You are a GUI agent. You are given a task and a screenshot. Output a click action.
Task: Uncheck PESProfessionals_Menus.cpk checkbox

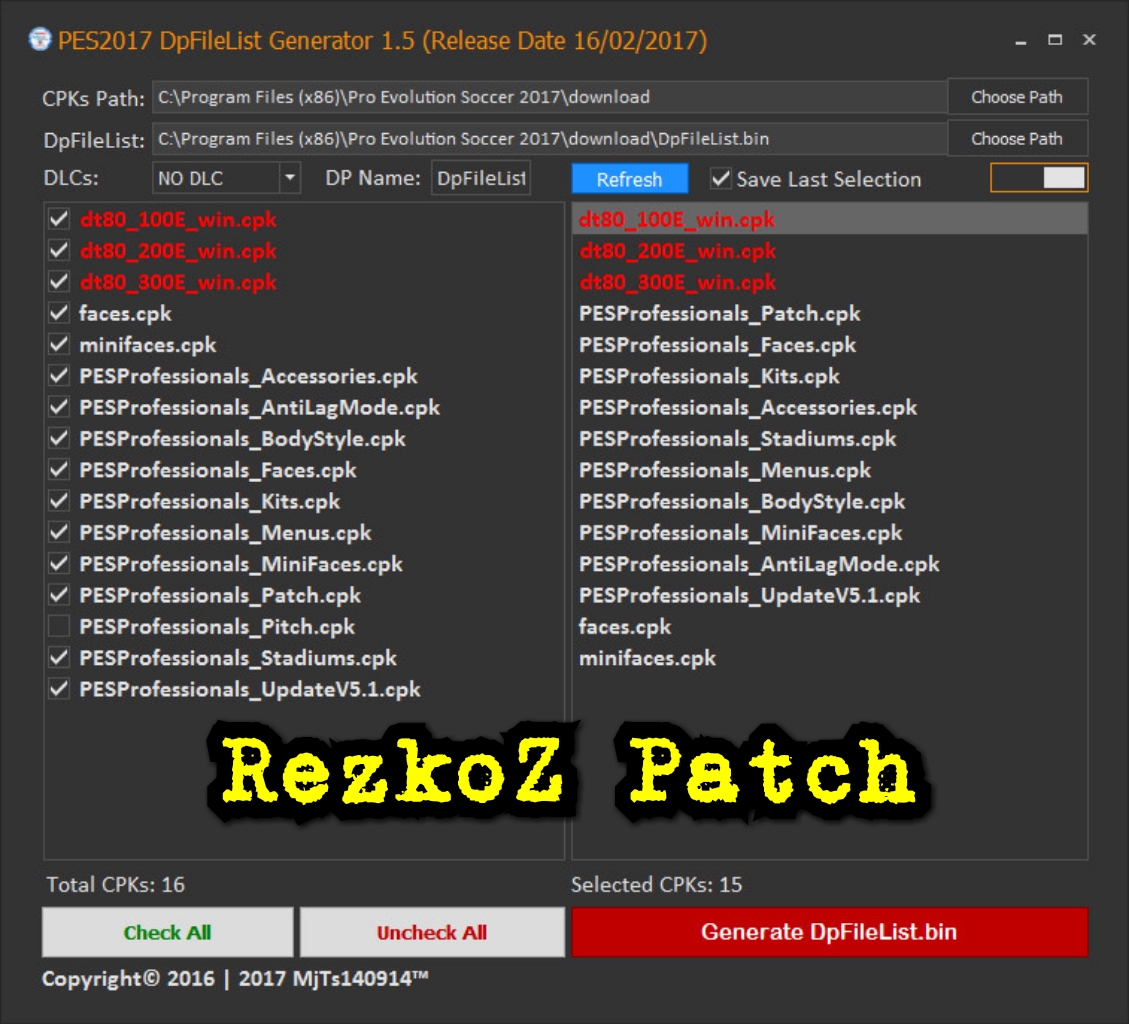pos(59,532)
